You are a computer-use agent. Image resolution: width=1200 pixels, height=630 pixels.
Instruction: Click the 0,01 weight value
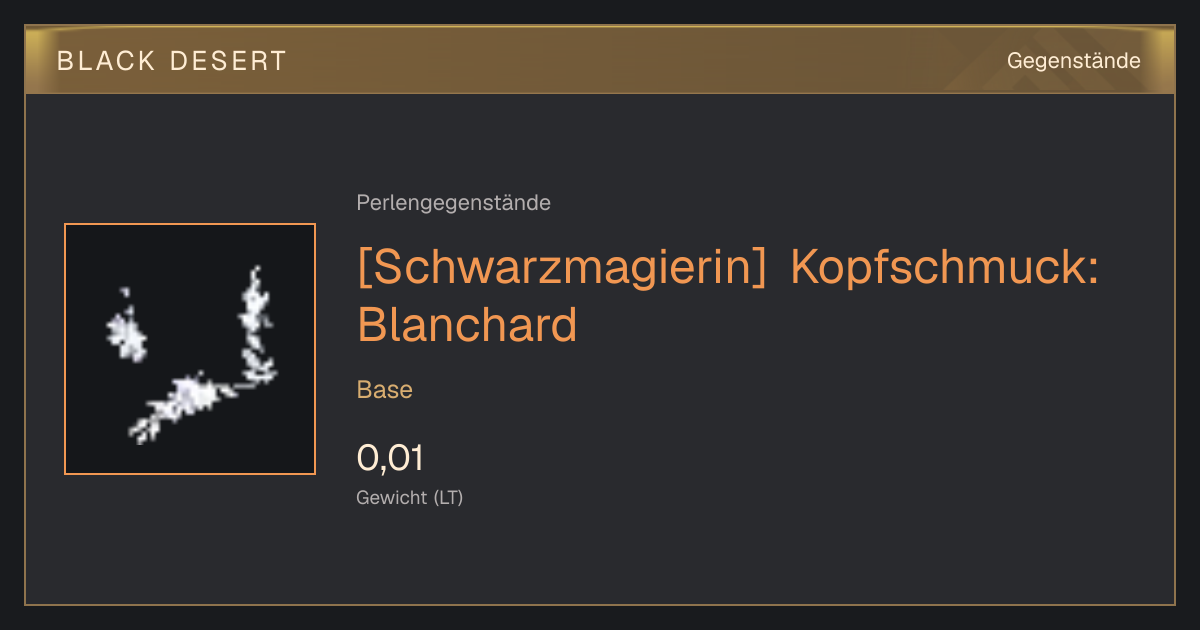tap(390, 458)
